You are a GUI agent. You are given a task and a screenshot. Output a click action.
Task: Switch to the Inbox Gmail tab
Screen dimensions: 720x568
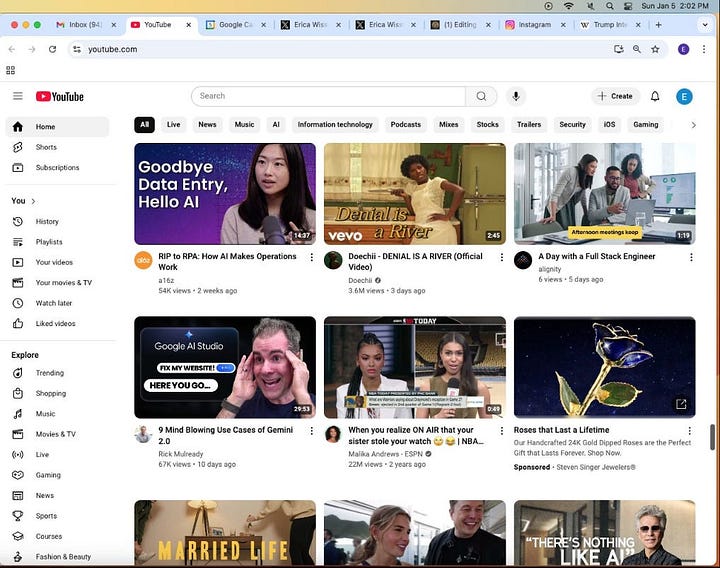pos(85,25)
